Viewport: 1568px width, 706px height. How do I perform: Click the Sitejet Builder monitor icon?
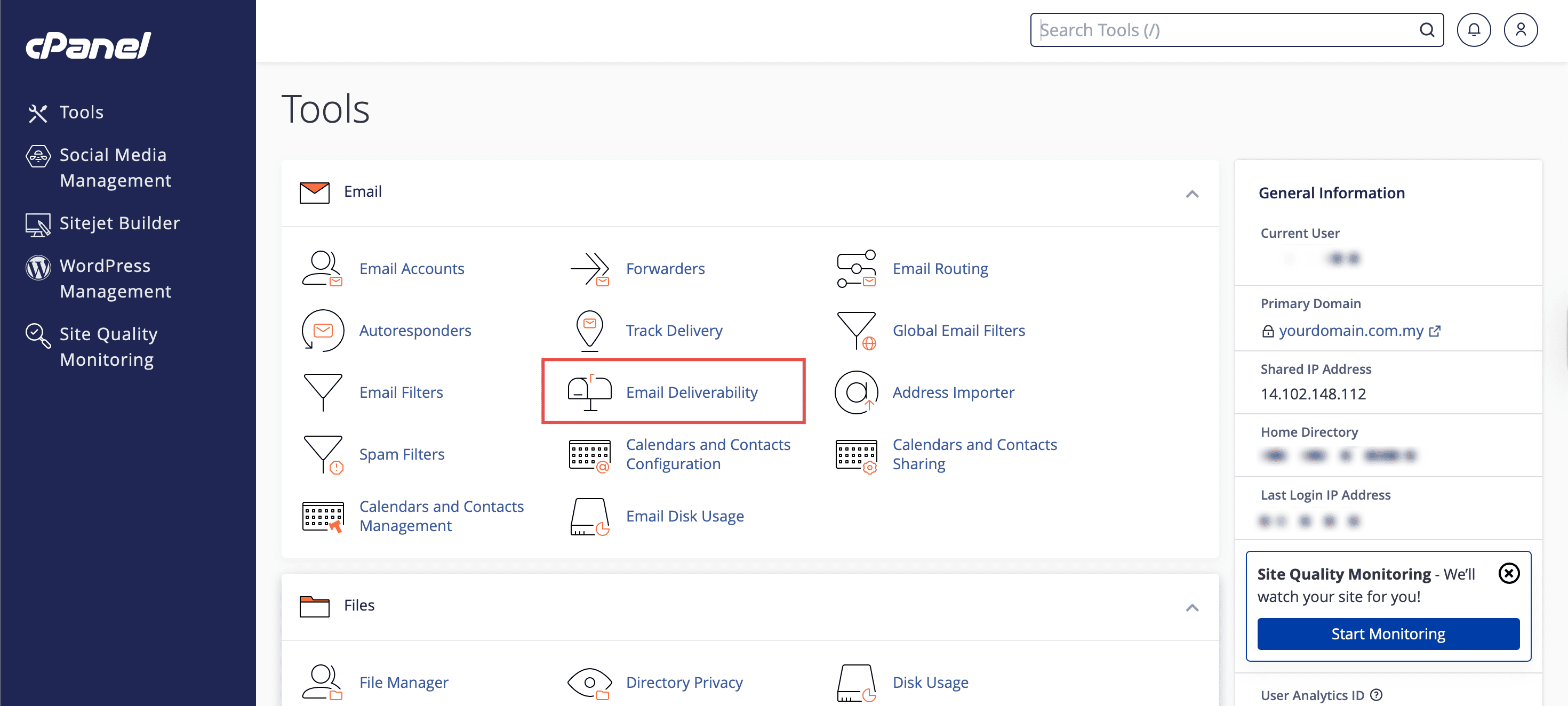tap(38, 224)
